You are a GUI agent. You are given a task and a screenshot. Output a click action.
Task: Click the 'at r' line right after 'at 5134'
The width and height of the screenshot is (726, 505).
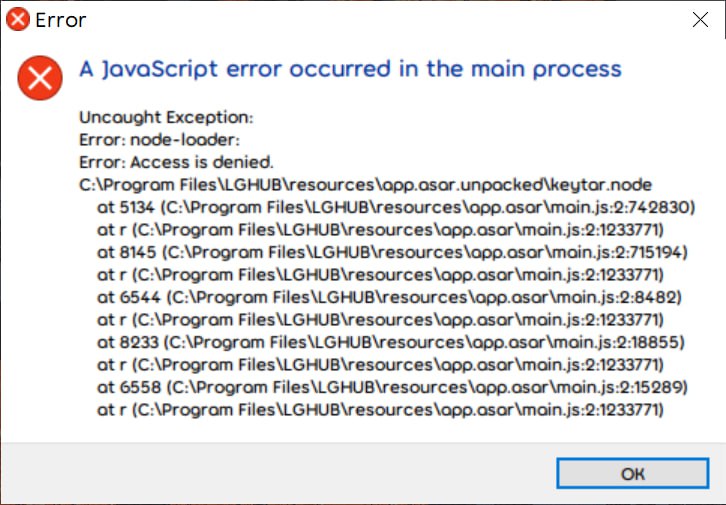[381, 230]
